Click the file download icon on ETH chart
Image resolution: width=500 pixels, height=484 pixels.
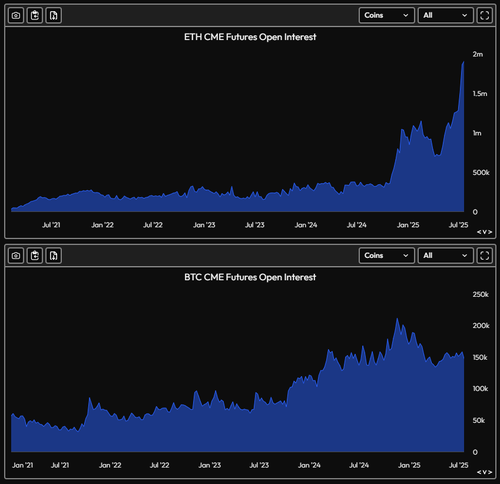pyautogui.click(x=54, y=15)
